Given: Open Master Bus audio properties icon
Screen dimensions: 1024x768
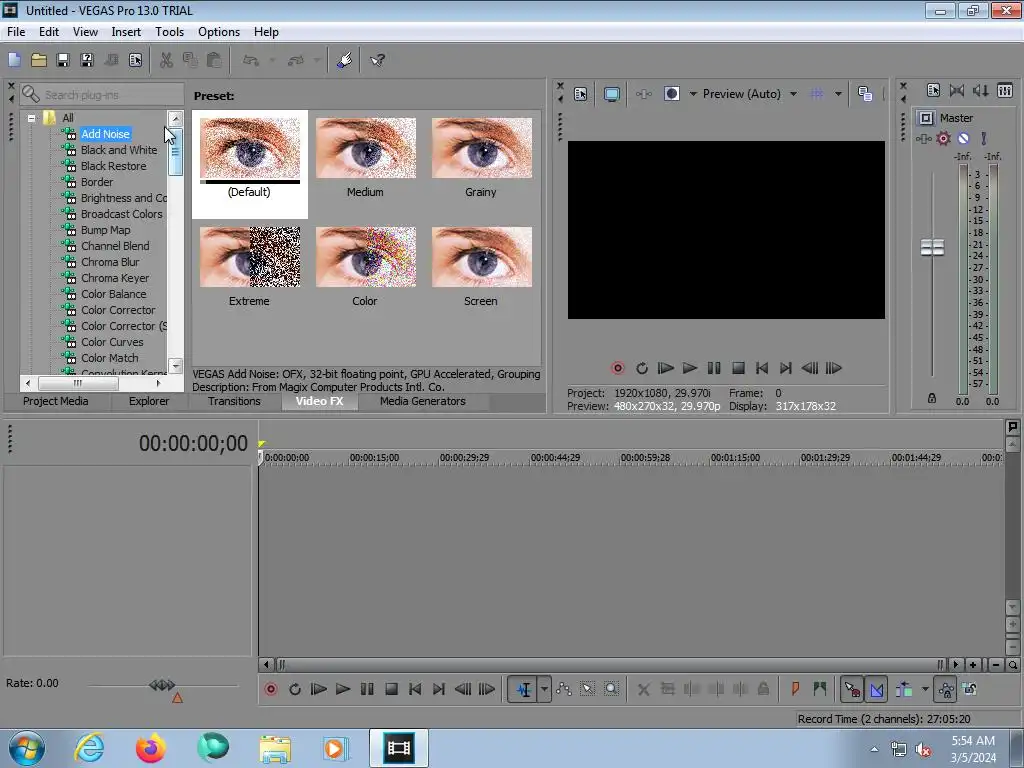Looking at the screenshot, I should (x=933, y=91).
